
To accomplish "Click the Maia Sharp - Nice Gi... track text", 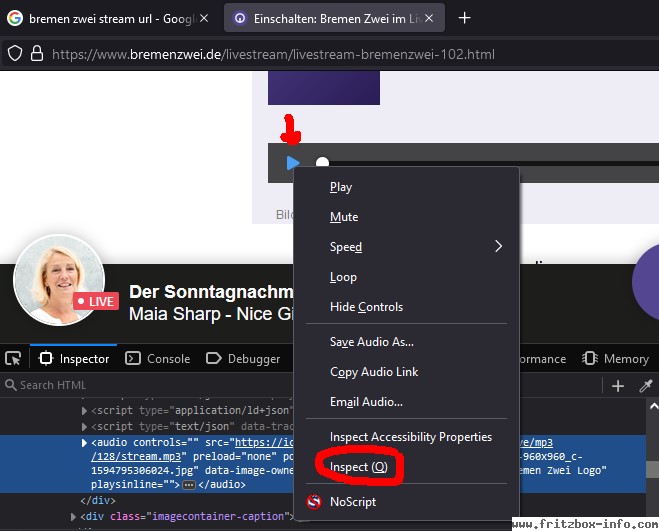I will [x=211, y=314].
